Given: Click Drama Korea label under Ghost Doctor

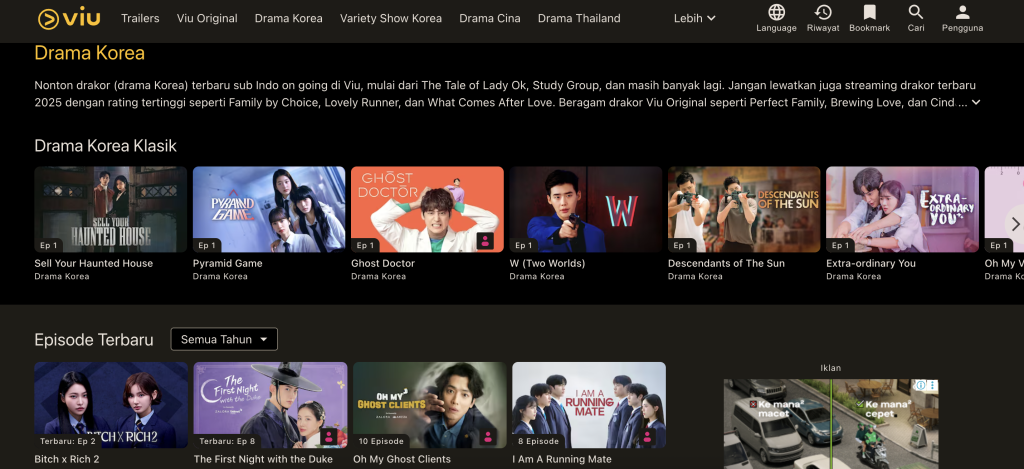Looking at the screenshot, I should point(378,276).
